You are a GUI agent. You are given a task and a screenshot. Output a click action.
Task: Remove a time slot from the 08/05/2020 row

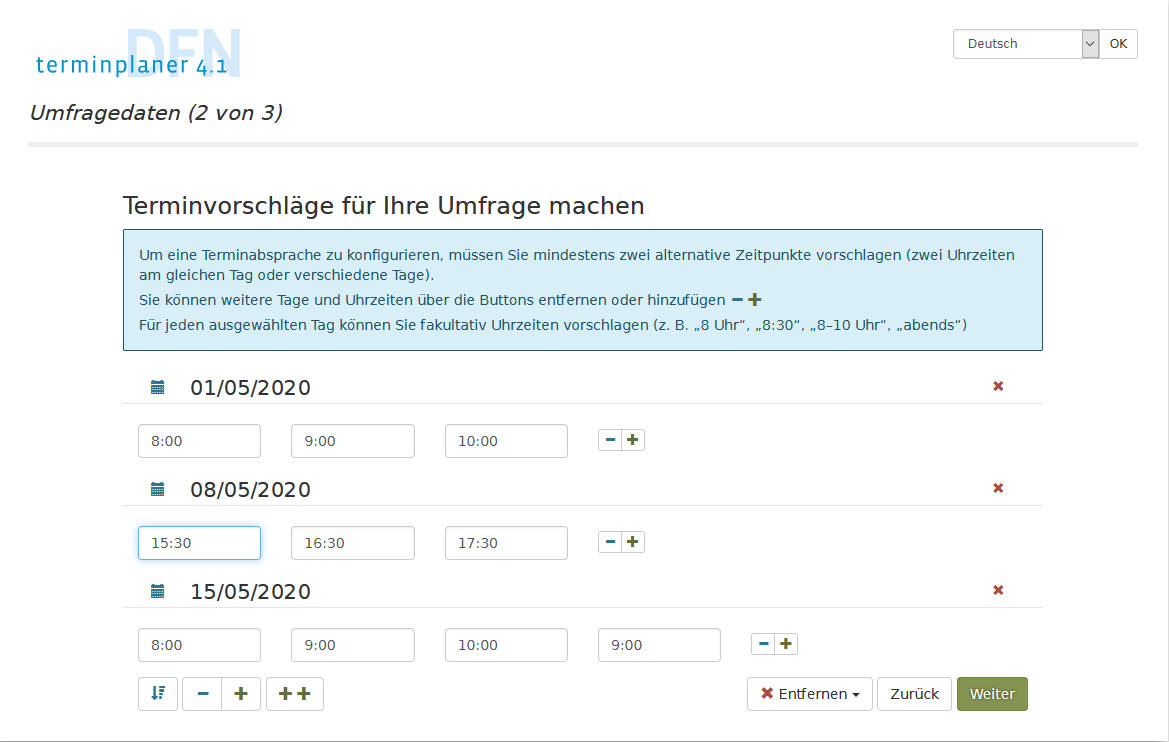click(x=610, y=542)
